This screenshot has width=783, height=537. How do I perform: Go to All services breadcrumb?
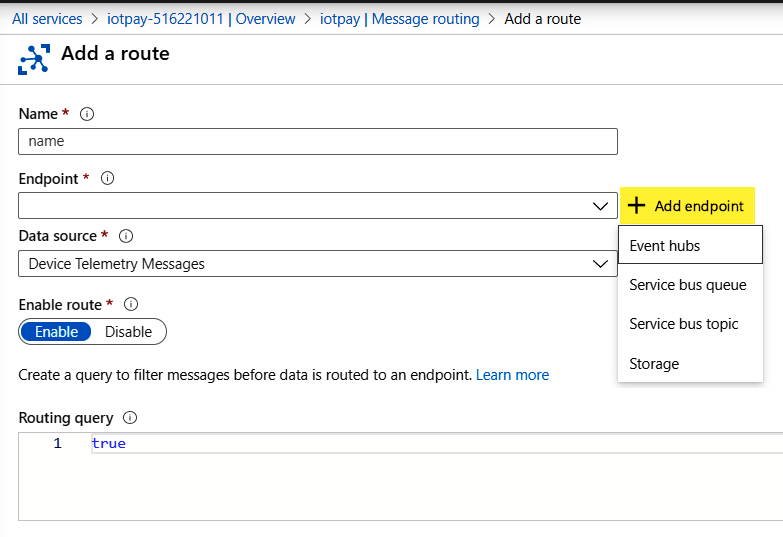(48, 18)
